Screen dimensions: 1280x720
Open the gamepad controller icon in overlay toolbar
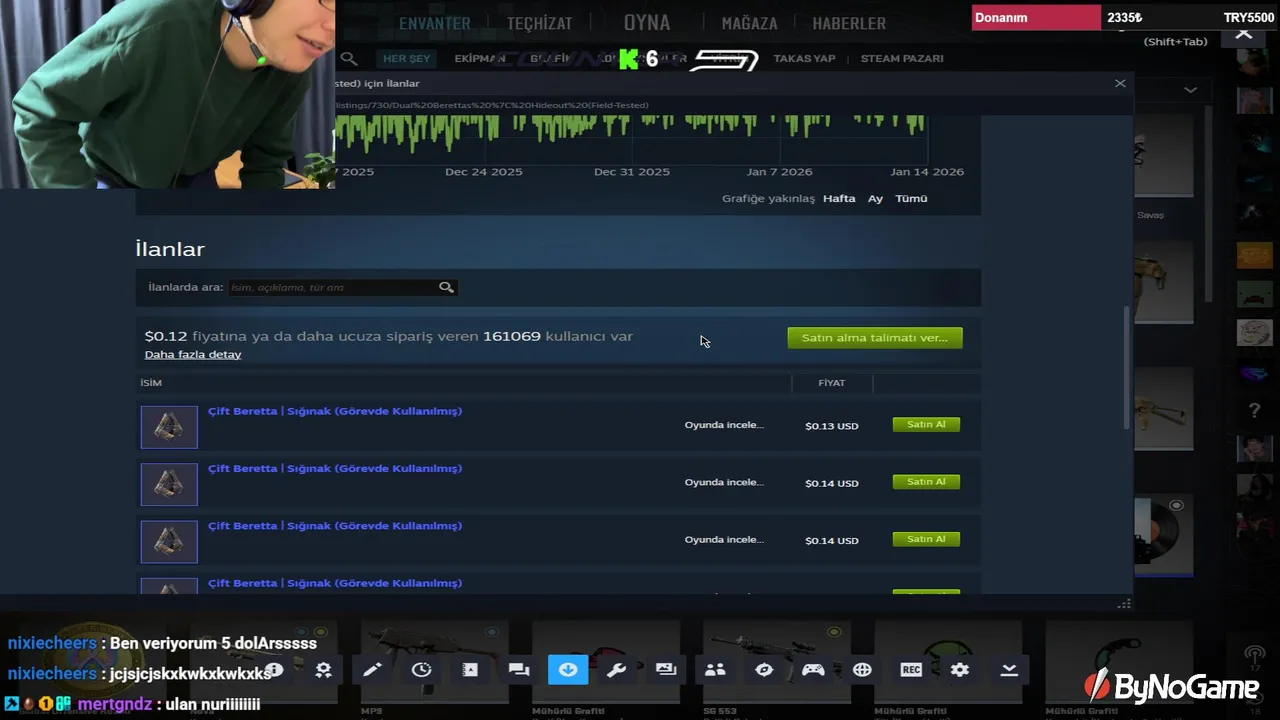tap(813, 670)
